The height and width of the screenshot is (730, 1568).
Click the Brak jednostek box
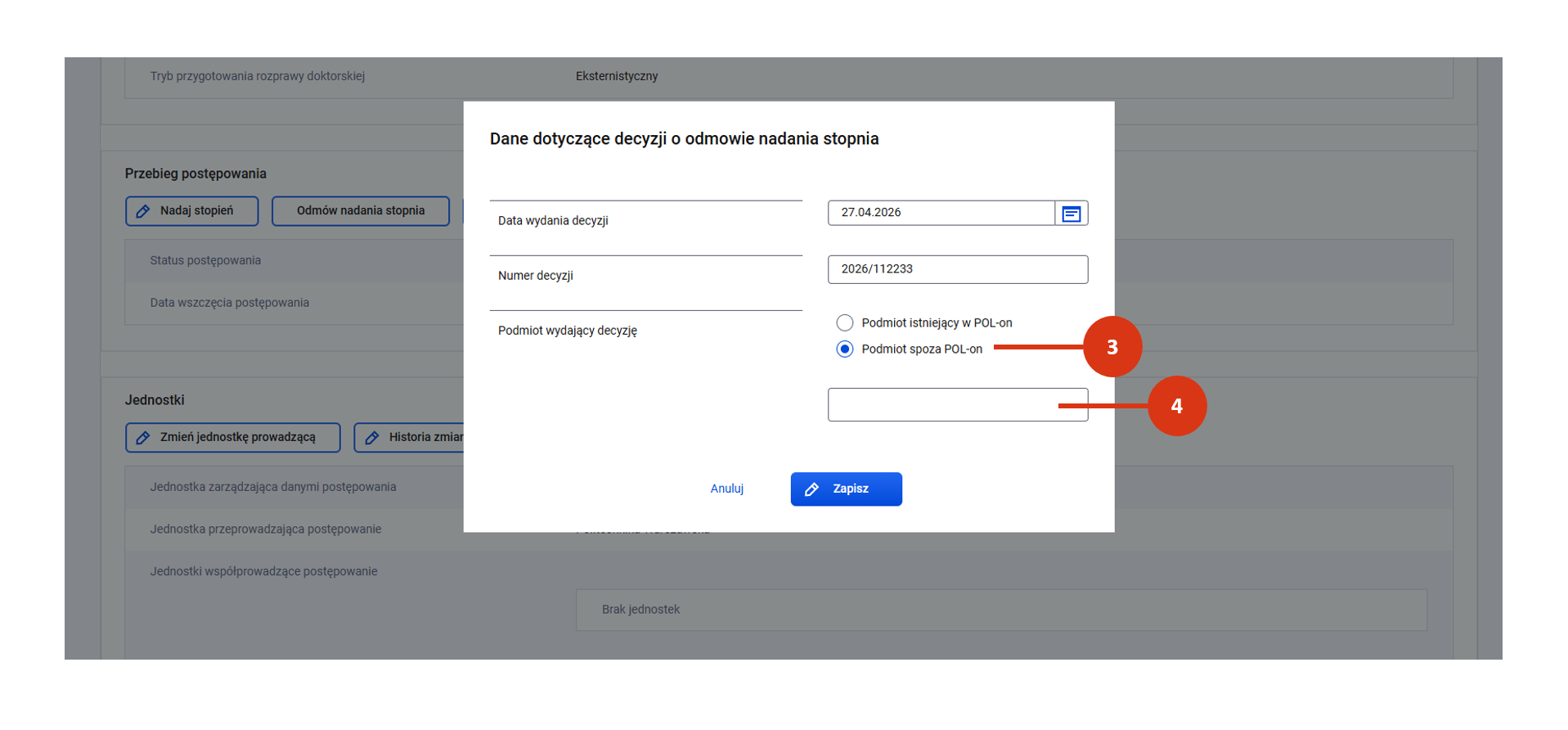(1000, 610)
